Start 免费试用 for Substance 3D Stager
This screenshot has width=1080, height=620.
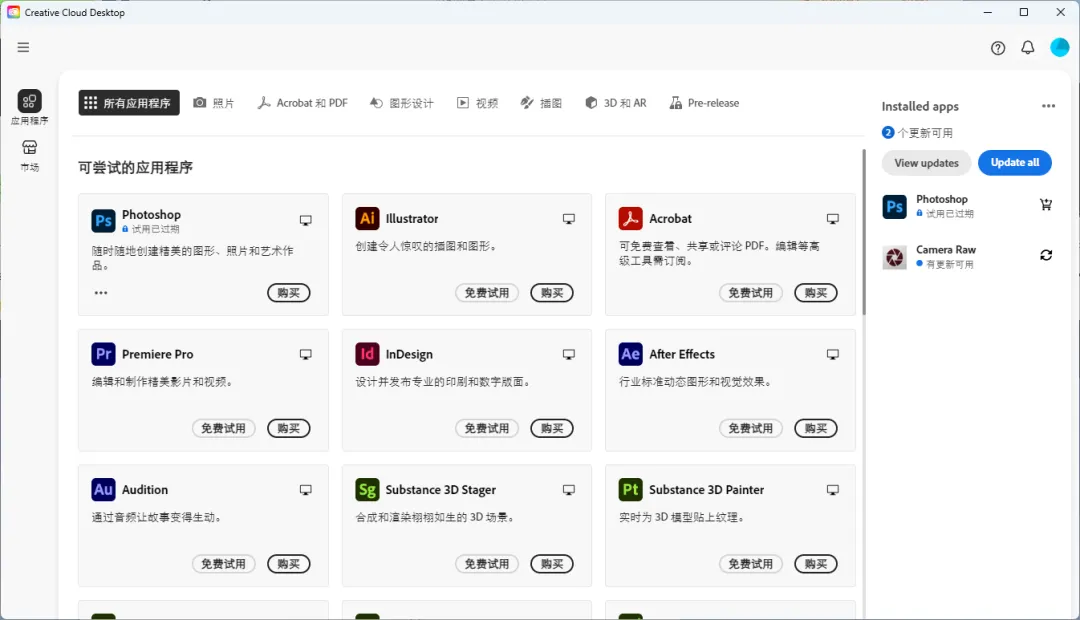(487, 564)
